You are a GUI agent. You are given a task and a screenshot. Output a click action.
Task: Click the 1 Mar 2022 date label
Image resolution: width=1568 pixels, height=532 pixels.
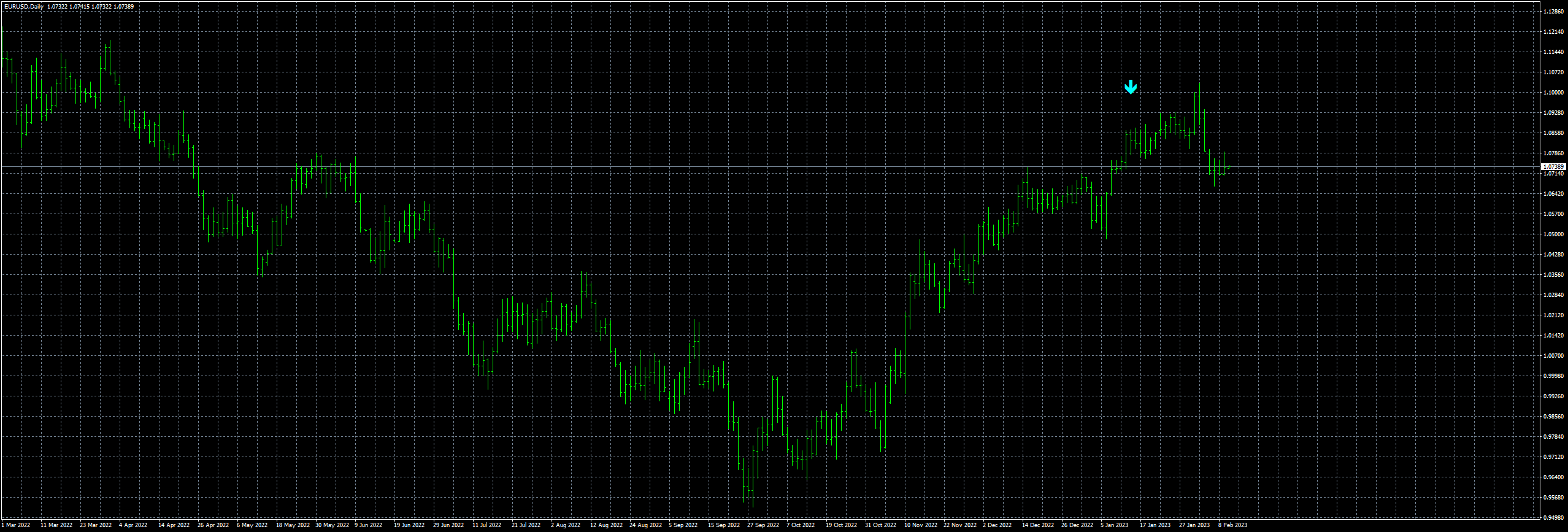(17, 525)
